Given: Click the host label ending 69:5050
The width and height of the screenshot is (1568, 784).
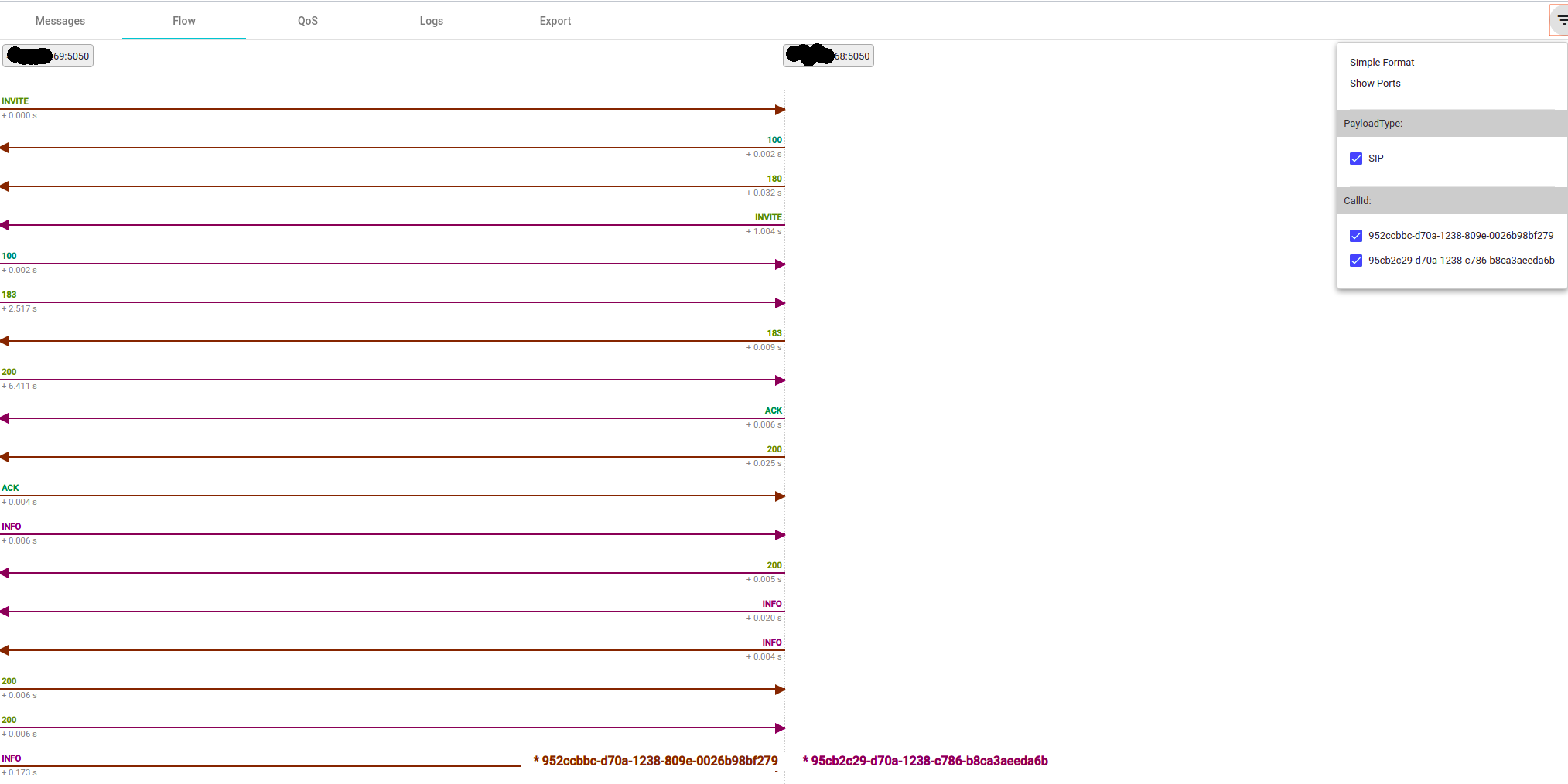Looking at the screenshot, I should [48, 55].
